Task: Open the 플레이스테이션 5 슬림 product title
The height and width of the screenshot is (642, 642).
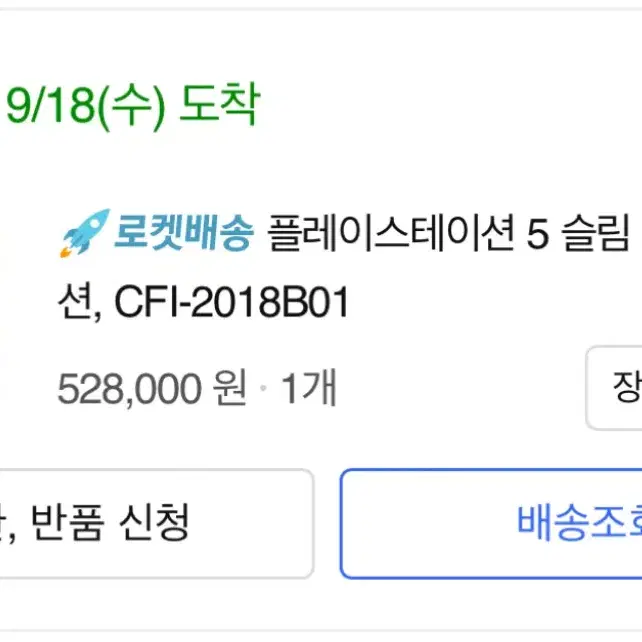Action: (x=448, y=233)
